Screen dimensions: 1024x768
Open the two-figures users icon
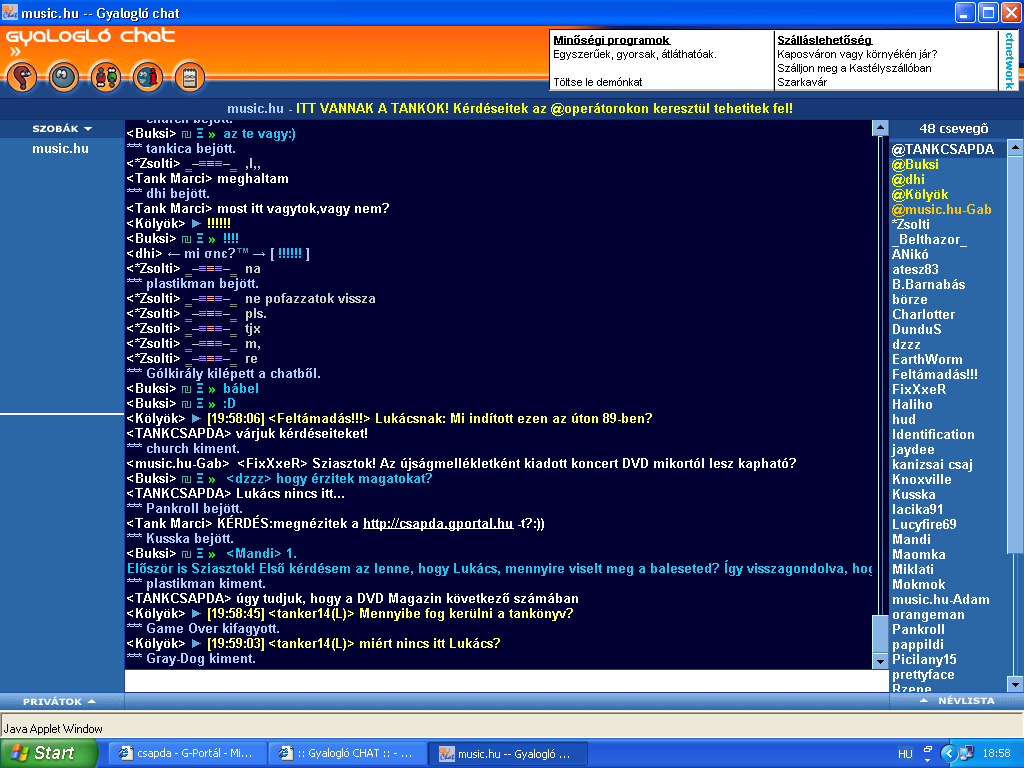point(106,78)
